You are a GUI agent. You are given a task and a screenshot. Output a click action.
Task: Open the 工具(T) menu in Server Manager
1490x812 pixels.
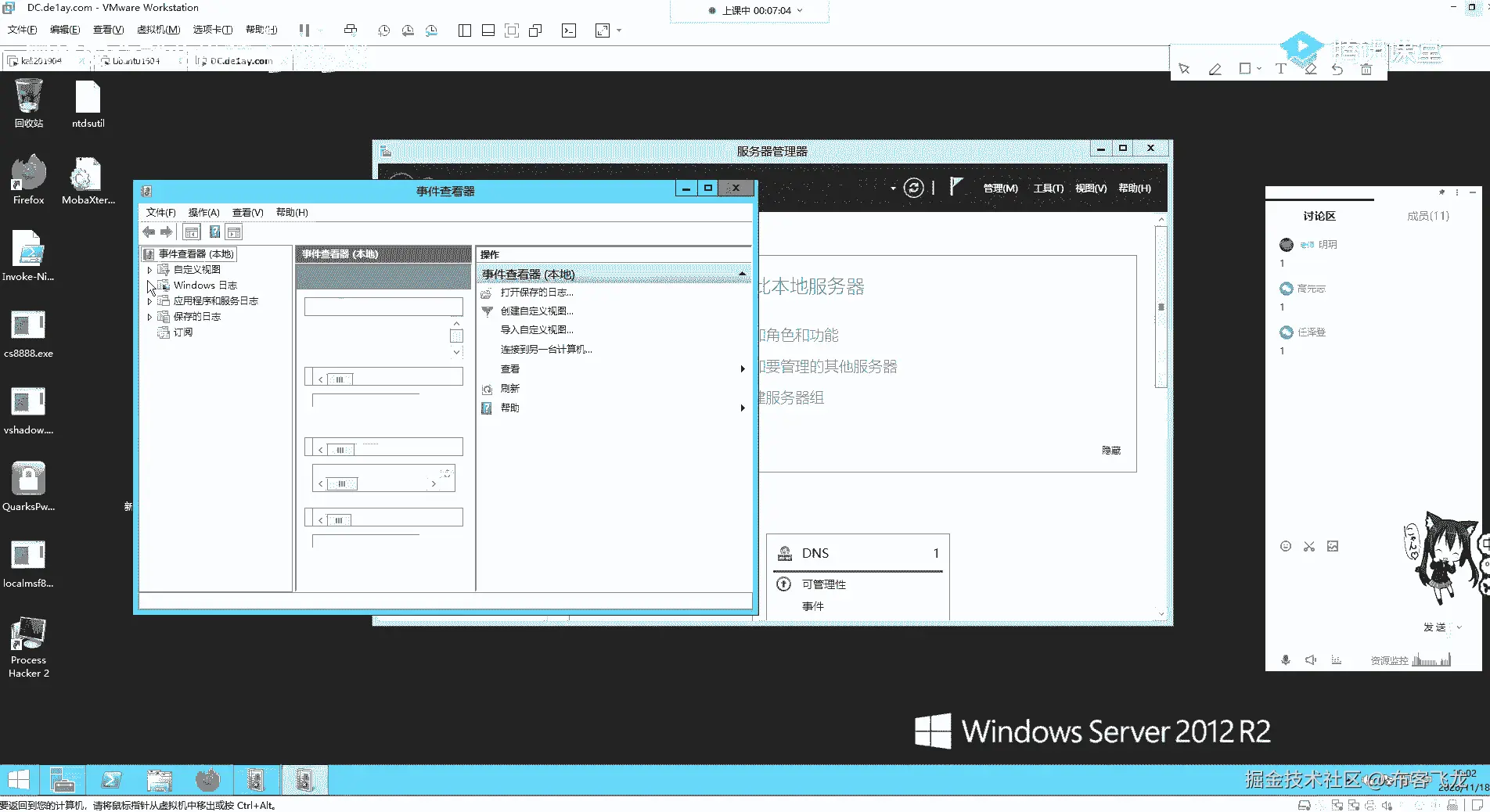click(1048, 189)
